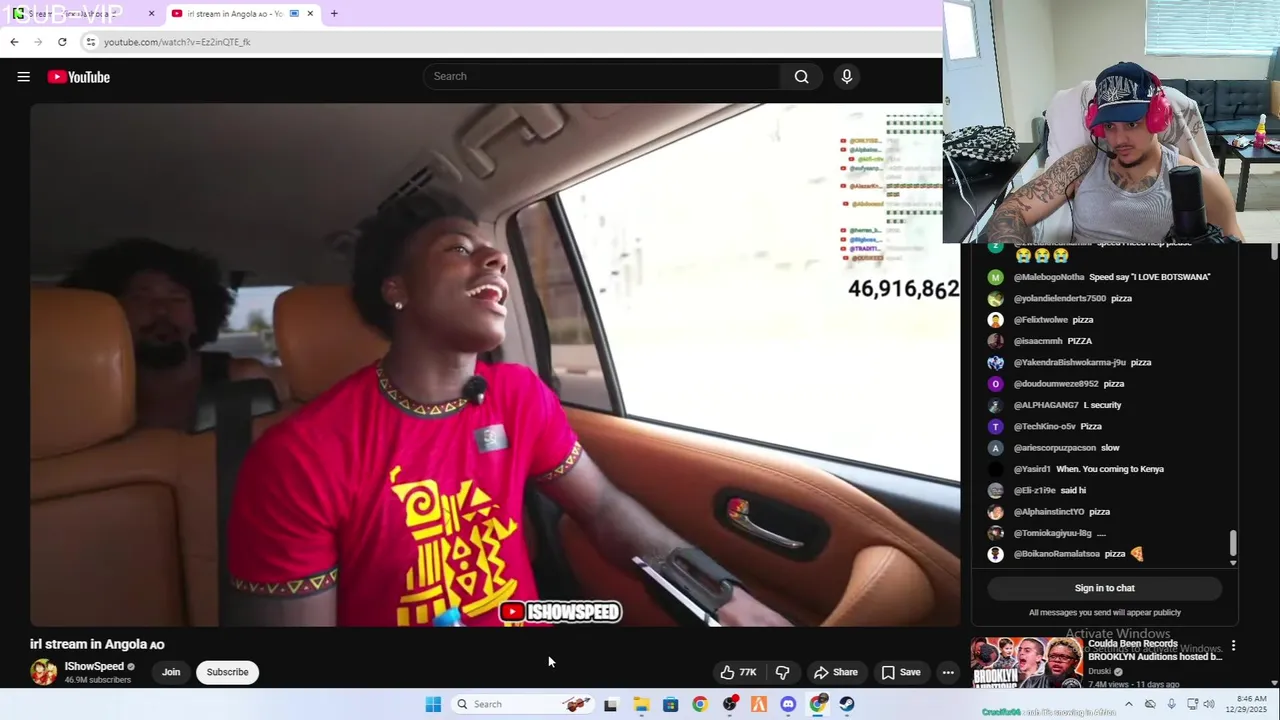Click chat user @AlphainstinctYO
Viewport: 1280px width, 720px height.
click(1049, 512)
